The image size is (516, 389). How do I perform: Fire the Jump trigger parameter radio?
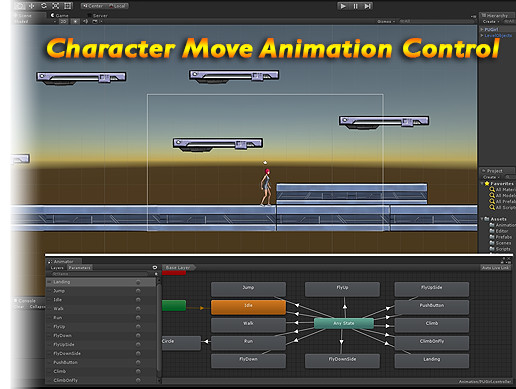[x=138, y=291]
